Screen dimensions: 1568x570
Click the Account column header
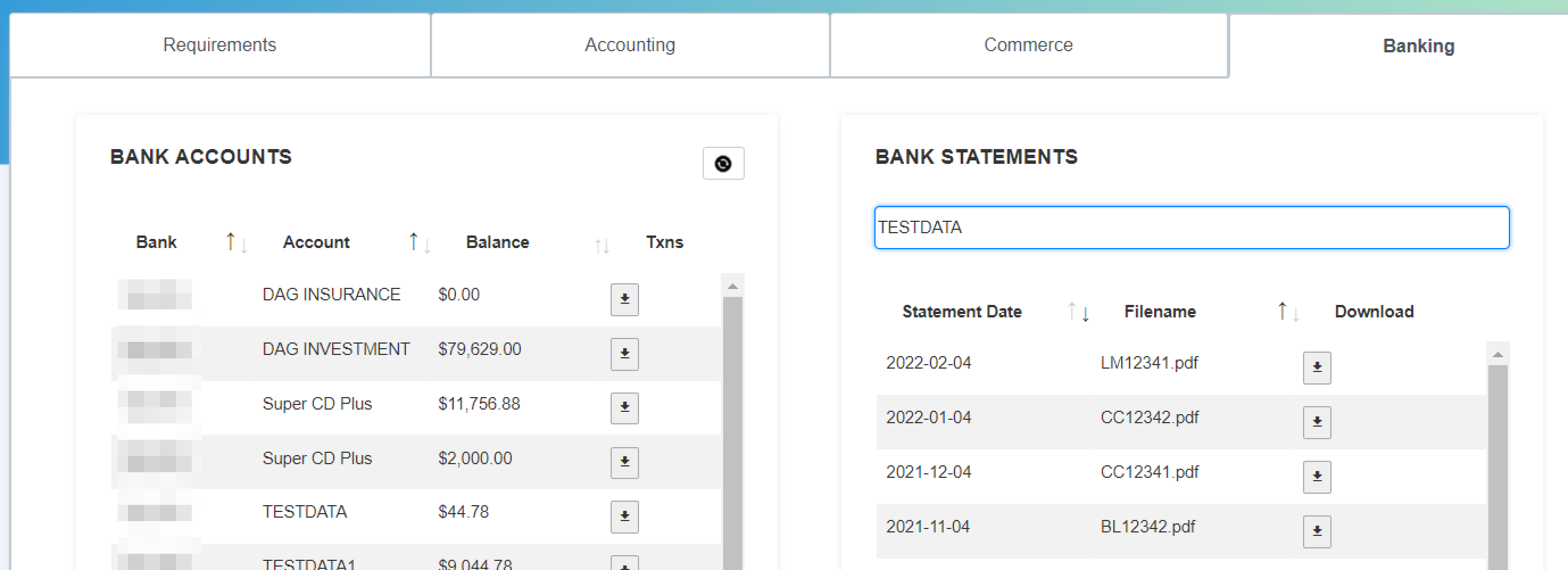tap(316, 242)
